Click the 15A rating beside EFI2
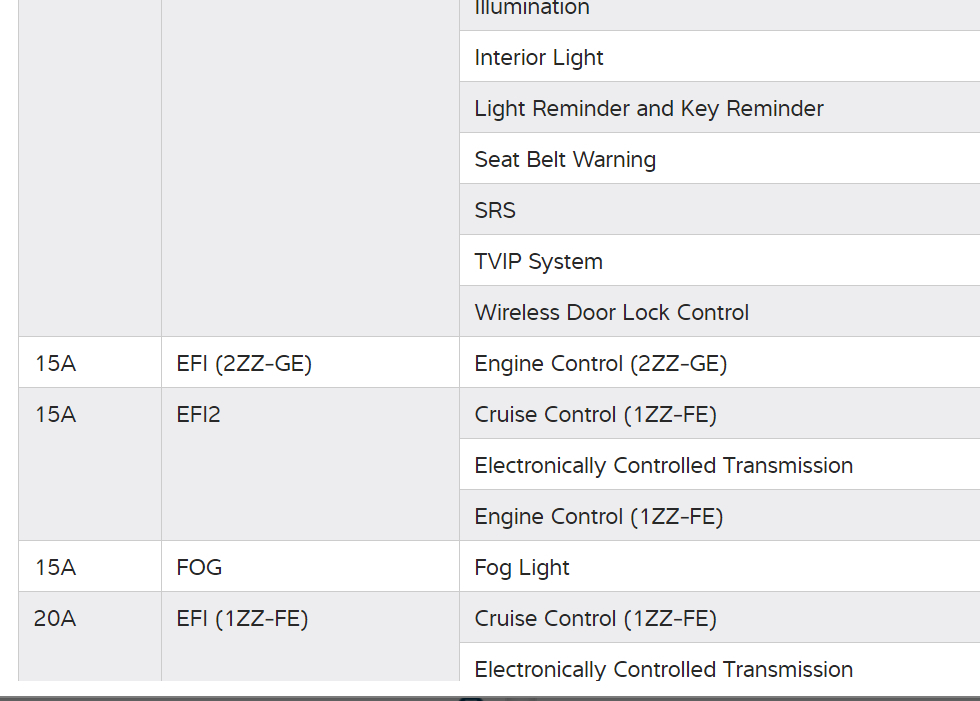Screen dimensions: 980x701 coord(55,415)
